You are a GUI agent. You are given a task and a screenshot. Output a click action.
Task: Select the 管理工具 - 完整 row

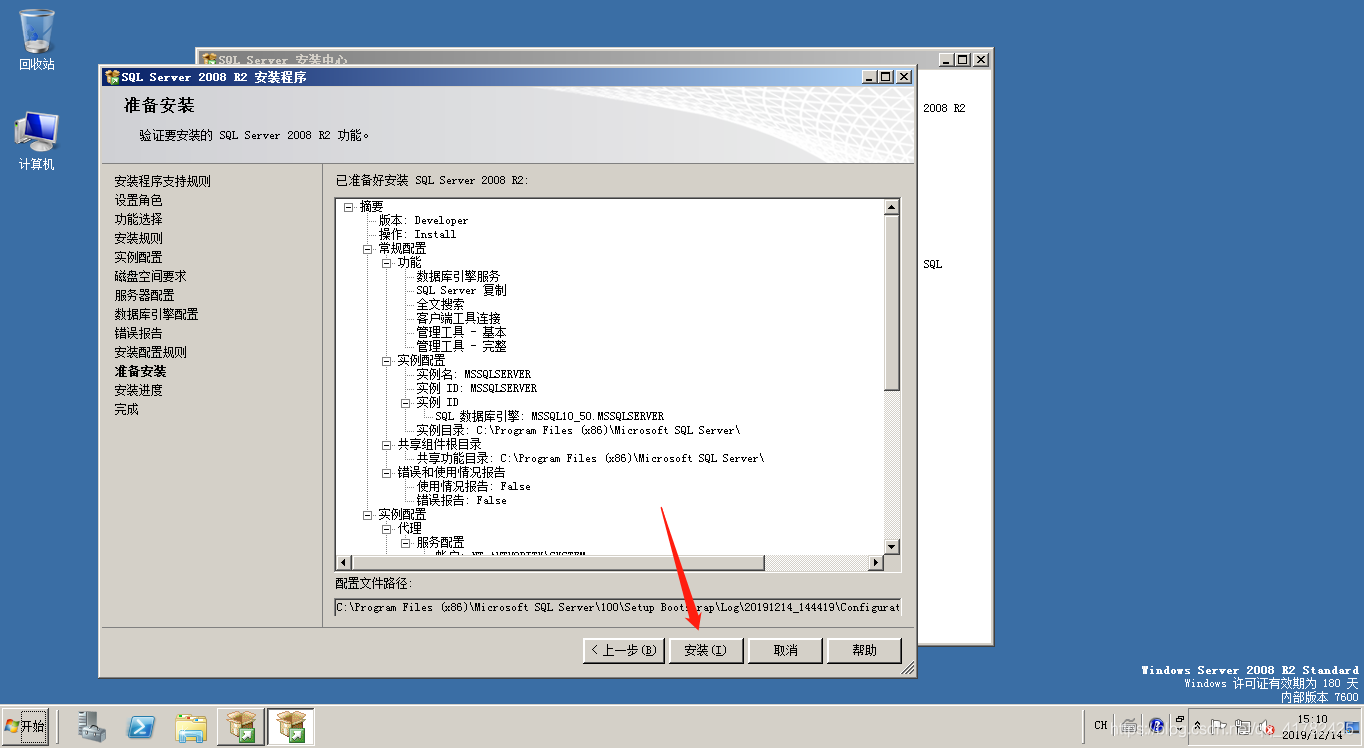pyautogui.click(x=461, y=346)
